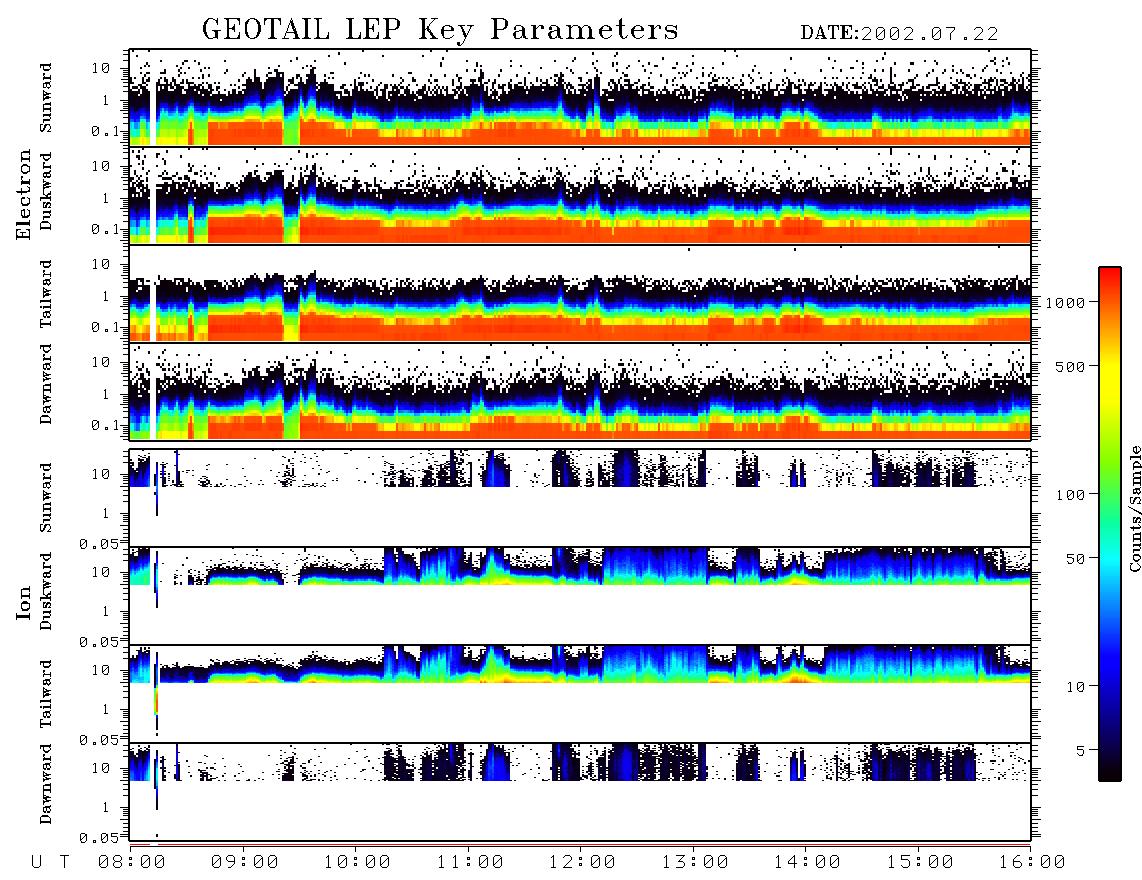Click the 100 color scale tick label
The height and width of the screenshot is (880, 1142).
click(x=1071, y=495)
